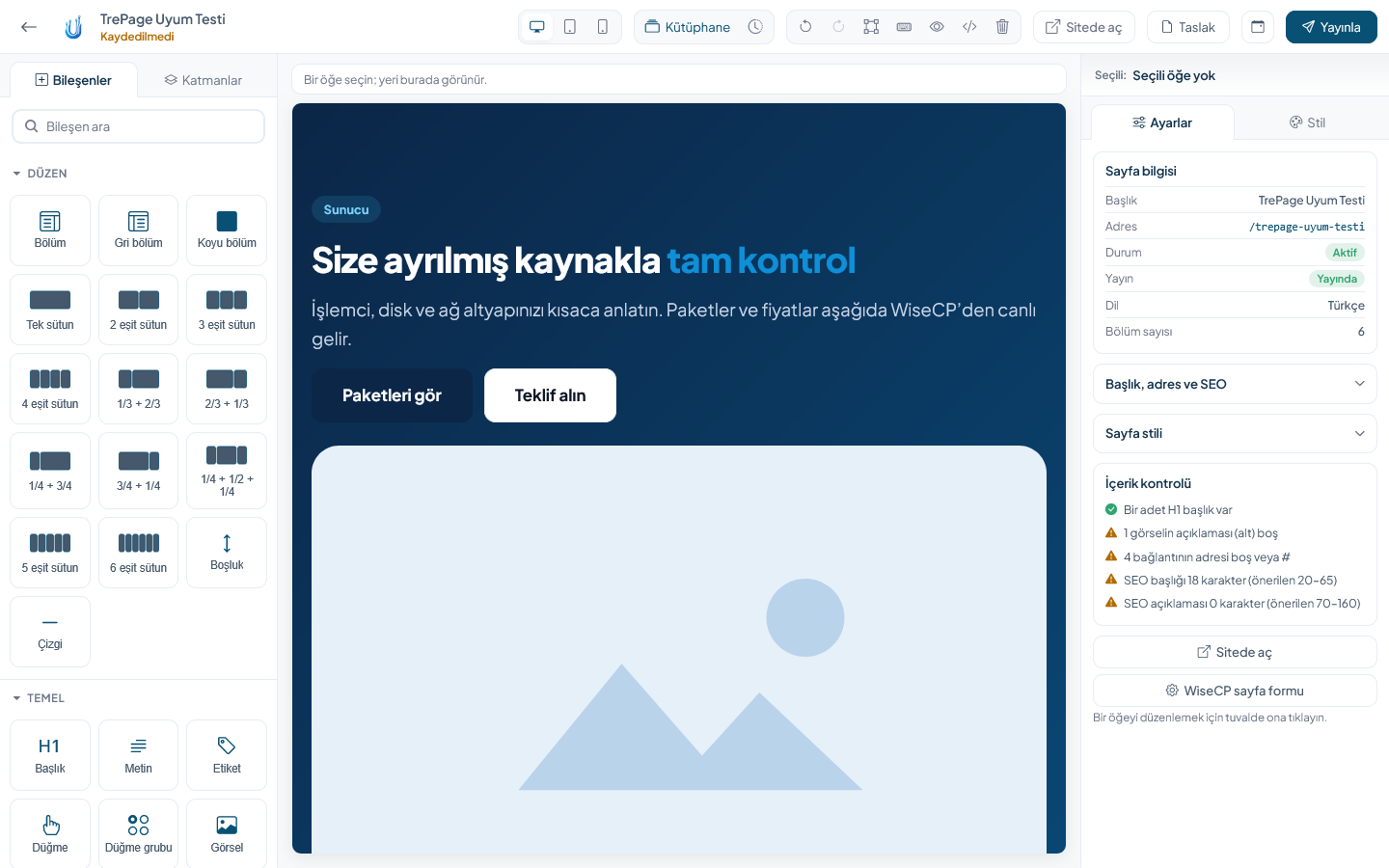Image resolution: width=1389 pixels, height=868 pixels.
Task: Collapse the TEMEL component group
Action: coord(39,698)
